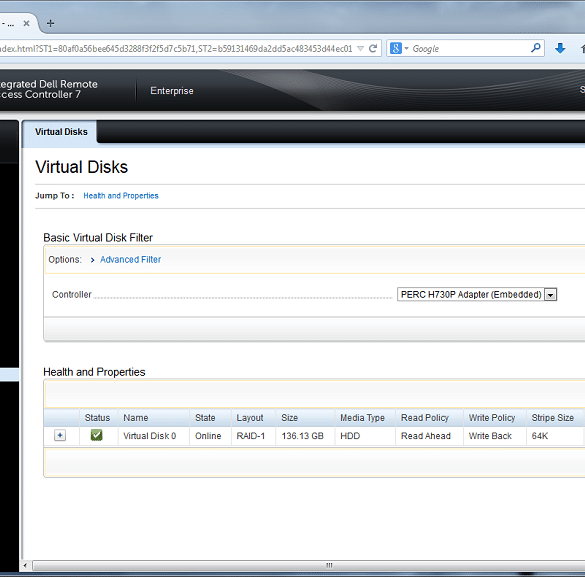Sort by the Read Policy column header
The width and height of the screenshot is (585, 577).
(x=425, y=418)
